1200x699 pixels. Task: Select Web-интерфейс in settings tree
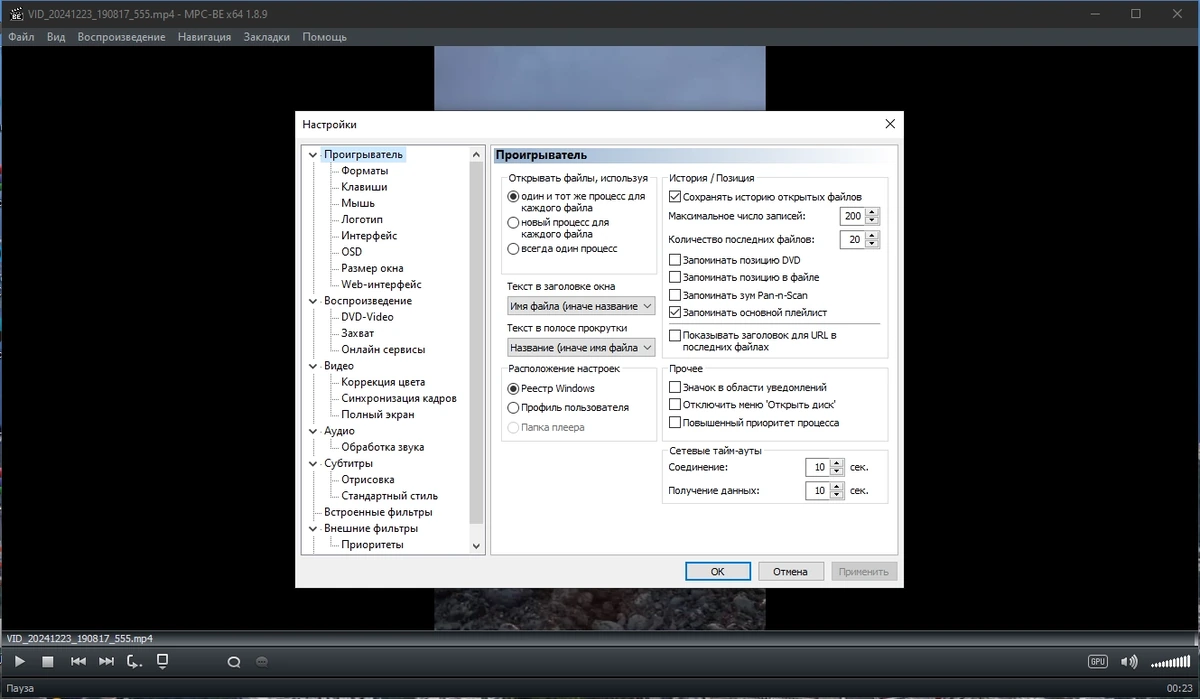(x=381, y=284)
